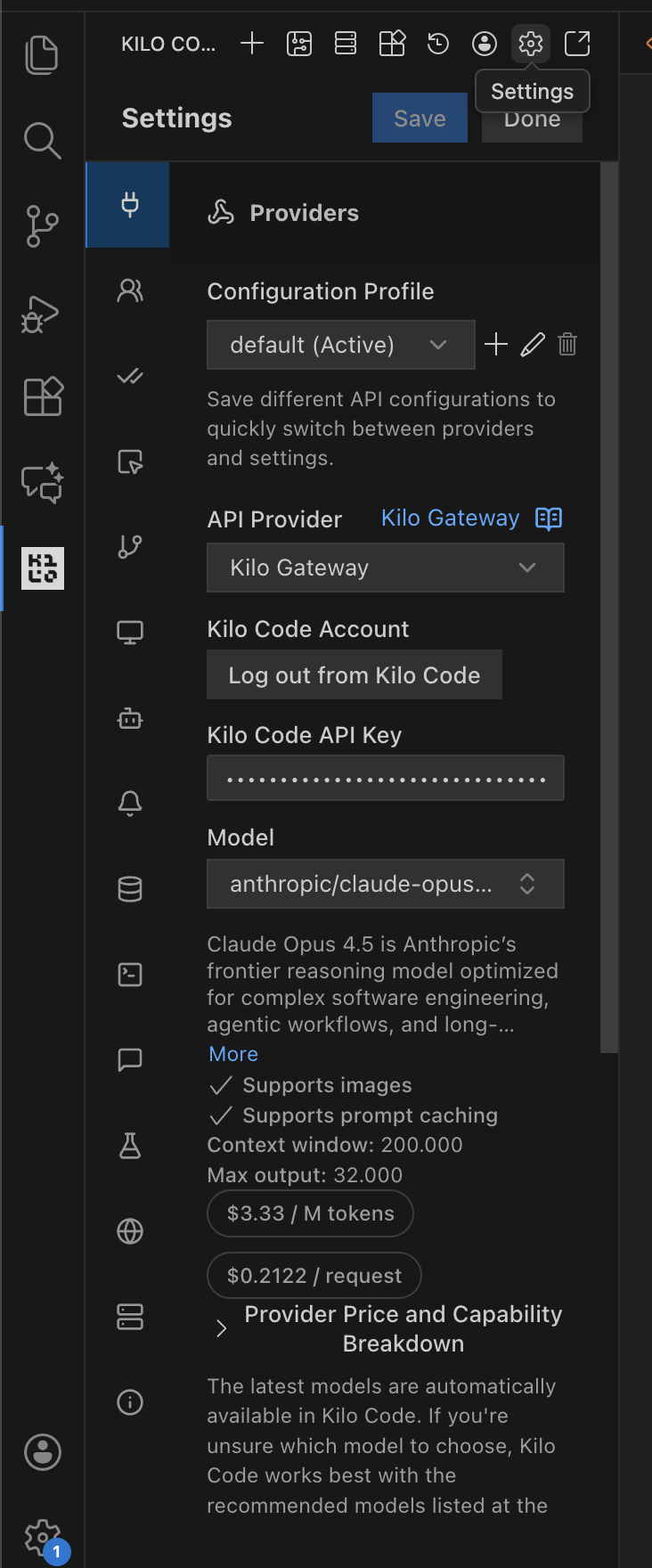Open task history with the clock icon

click(x=438, y=43)
